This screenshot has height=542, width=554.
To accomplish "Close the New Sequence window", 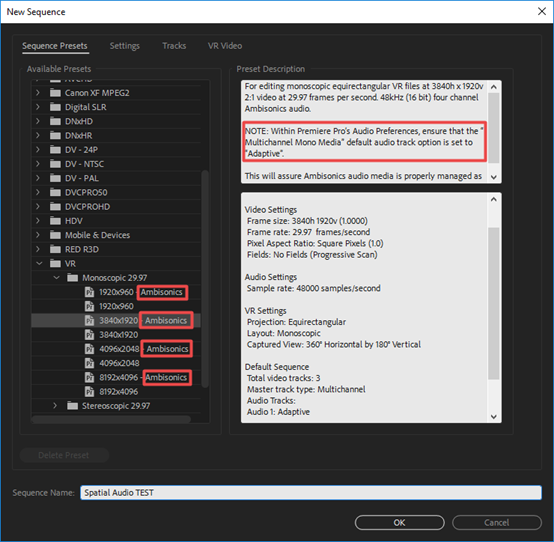I will coord(542,12).
